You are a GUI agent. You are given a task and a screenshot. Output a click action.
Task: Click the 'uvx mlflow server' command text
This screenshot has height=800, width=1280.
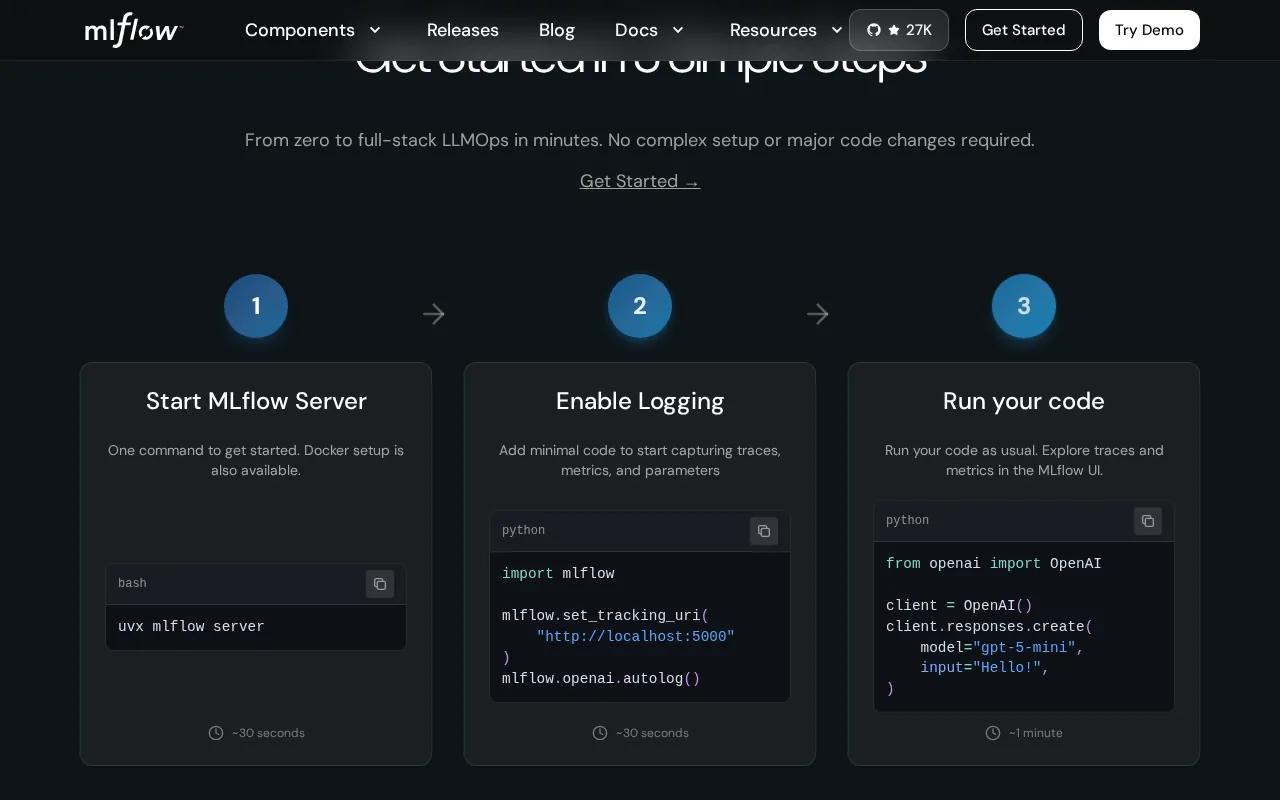point(191,627)
